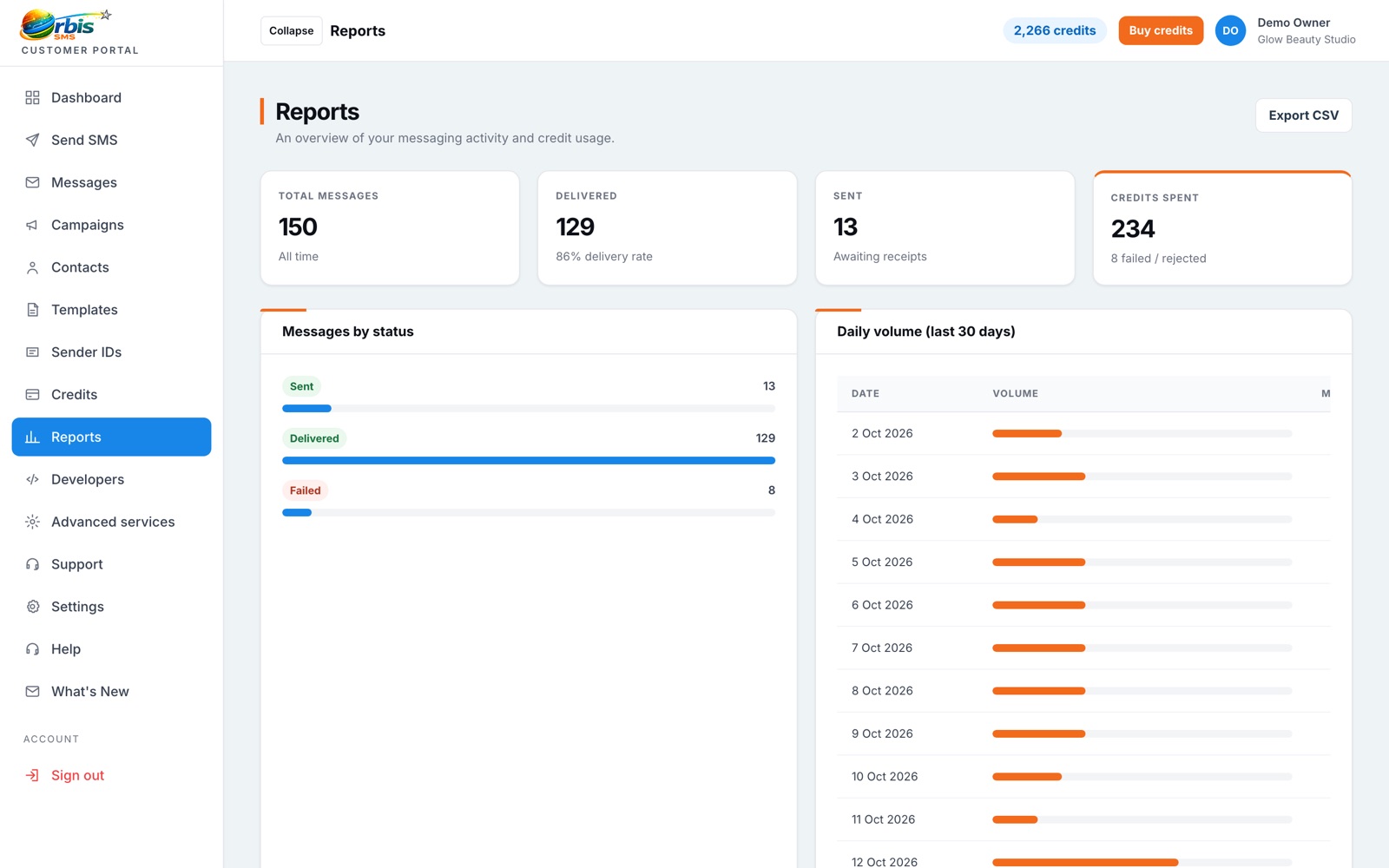Click the Buy credits button
1389x868 pixels.
(x=1161, y=30)
